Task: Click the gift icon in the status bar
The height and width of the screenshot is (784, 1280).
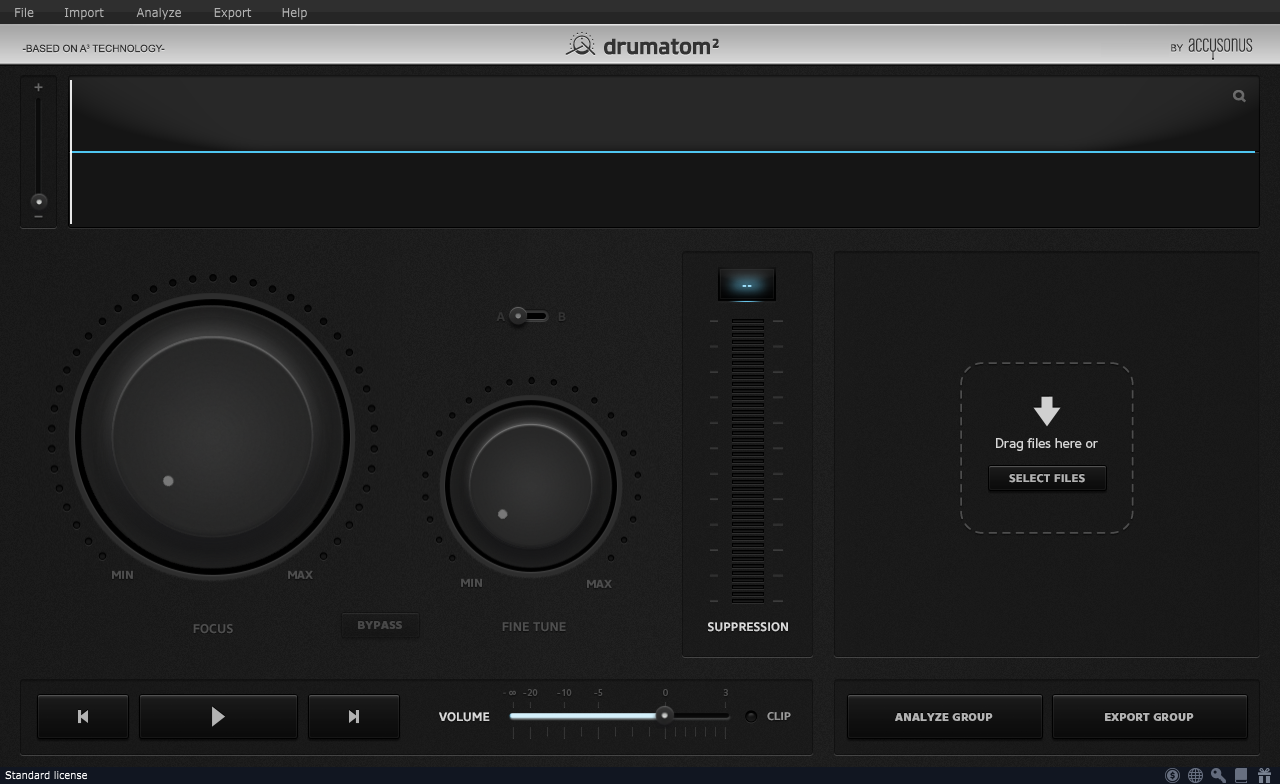Action: 1264,775
